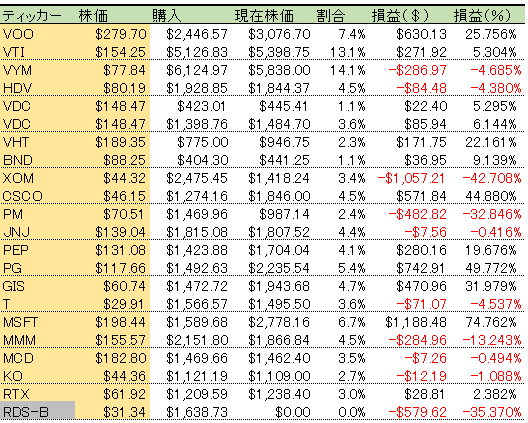Click the VOO stock price $279.70
Image resolution: width=528 pixels, height=423 pixels.
coord(121,34)
